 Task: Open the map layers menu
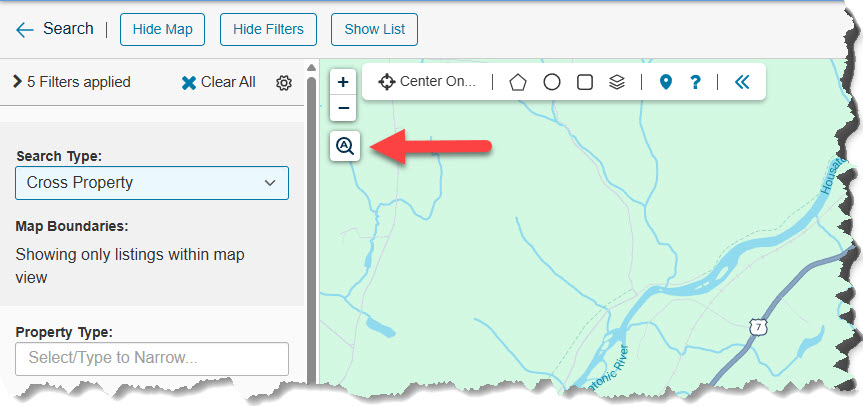617,83
